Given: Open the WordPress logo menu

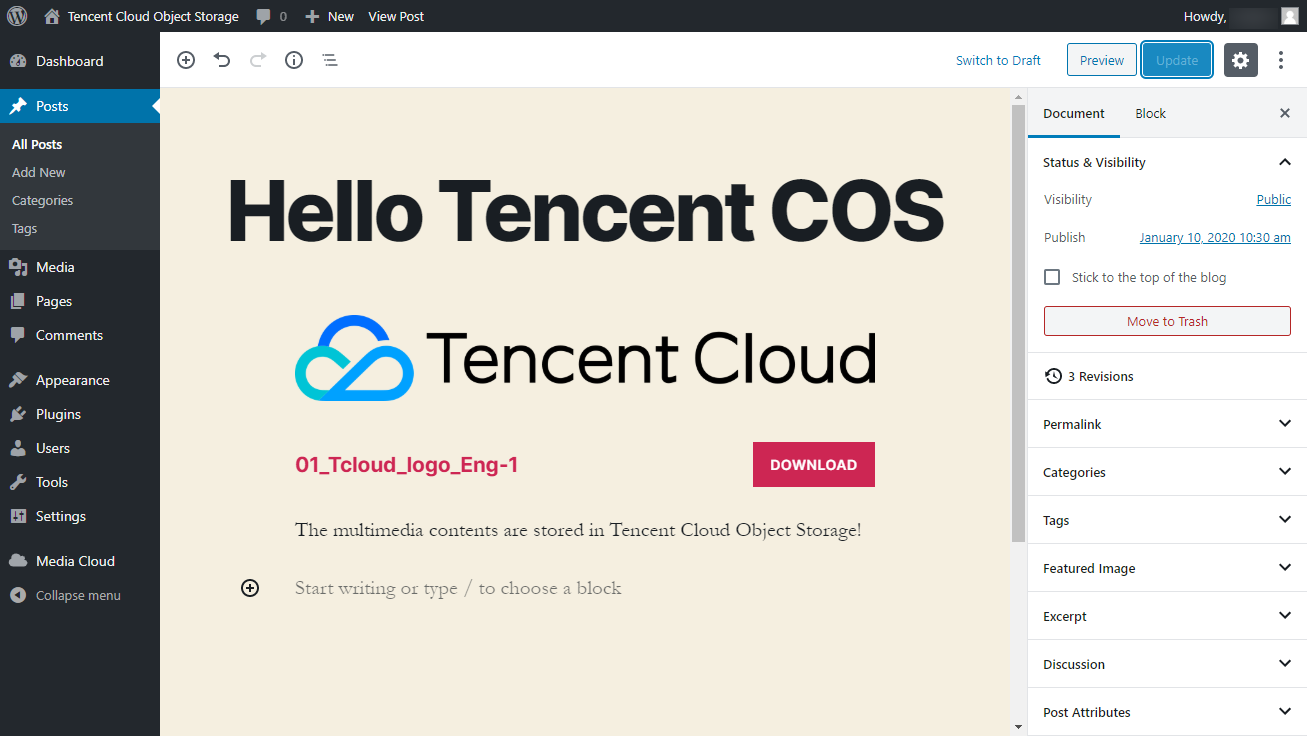Looking at the screenshot, I should [x=17, y=16].
